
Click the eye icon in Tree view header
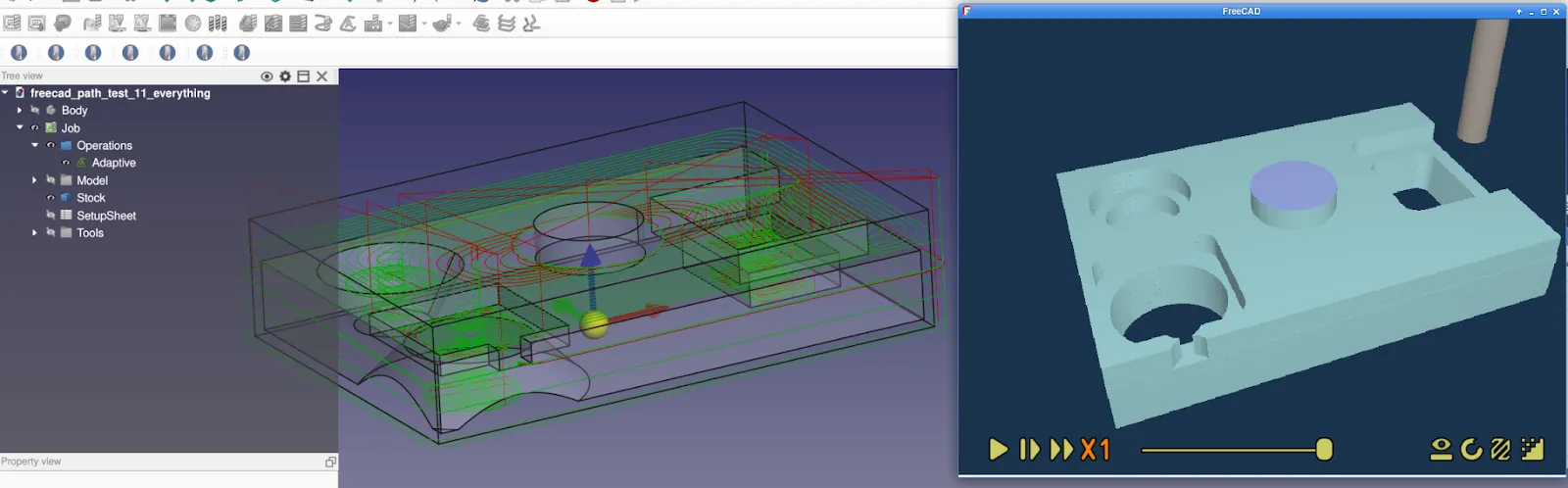[267, 76]
